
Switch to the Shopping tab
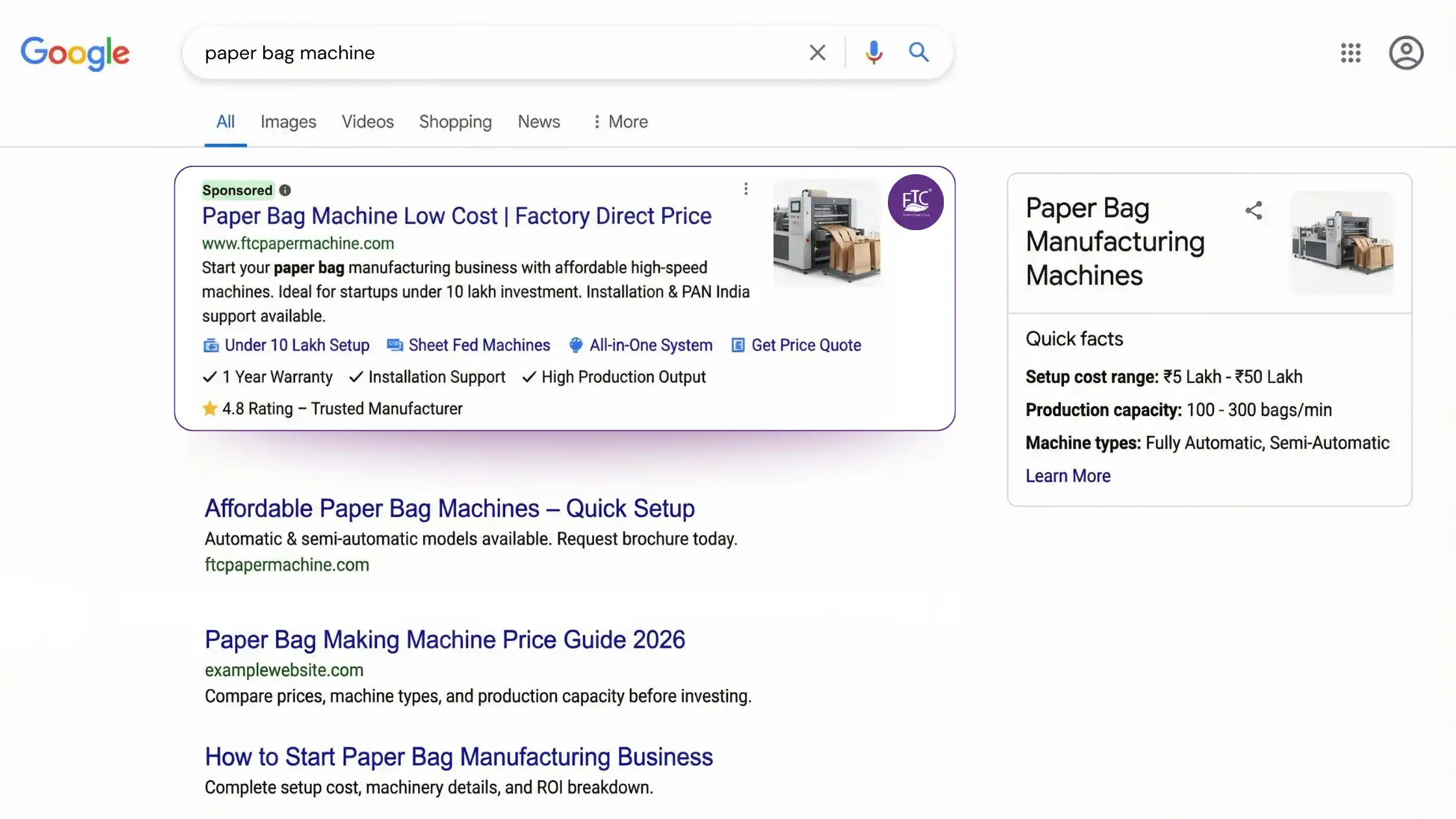pyautogui.click(x=455, y=122)
